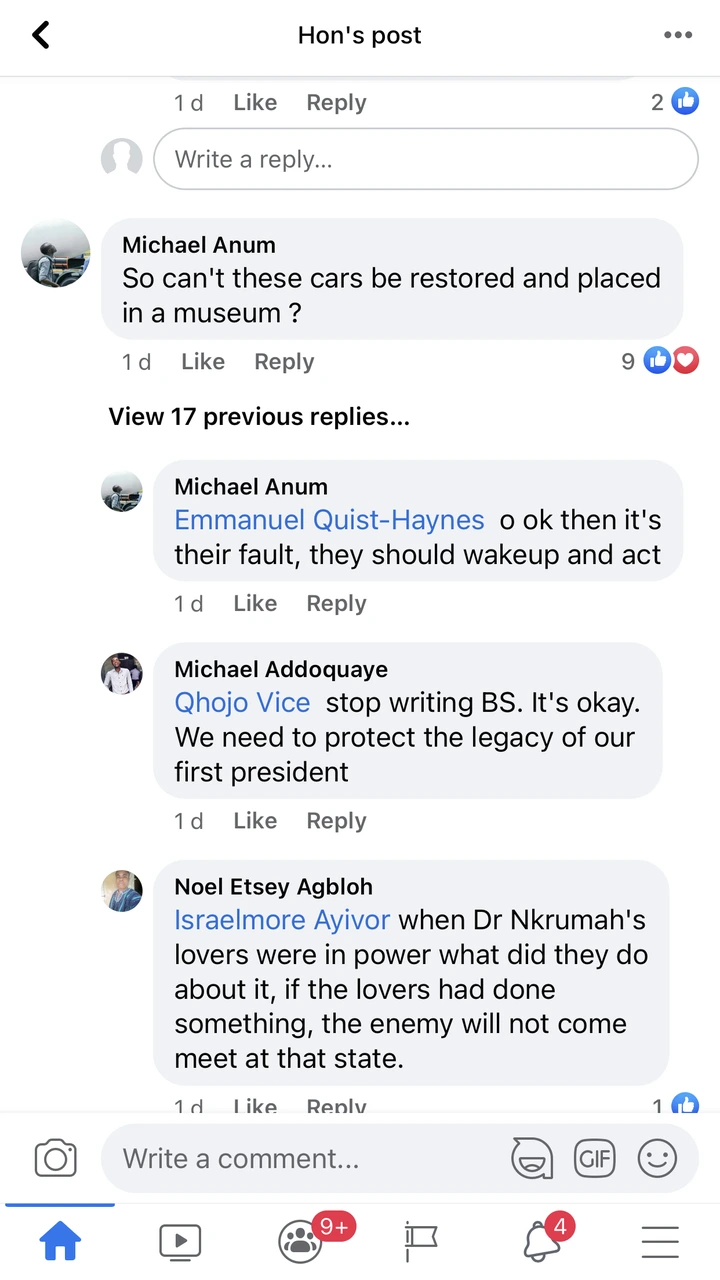
Task: Go back using the top-left arrow
Action: [41, 36]
